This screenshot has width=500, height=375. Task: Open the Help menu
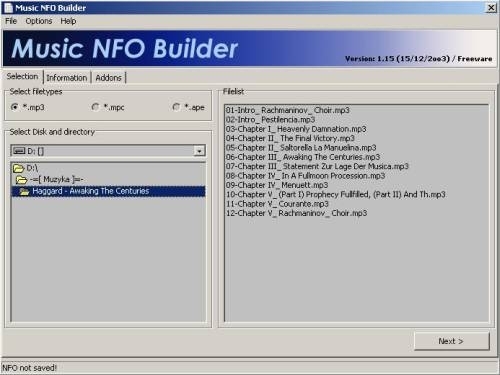[68, 21]
